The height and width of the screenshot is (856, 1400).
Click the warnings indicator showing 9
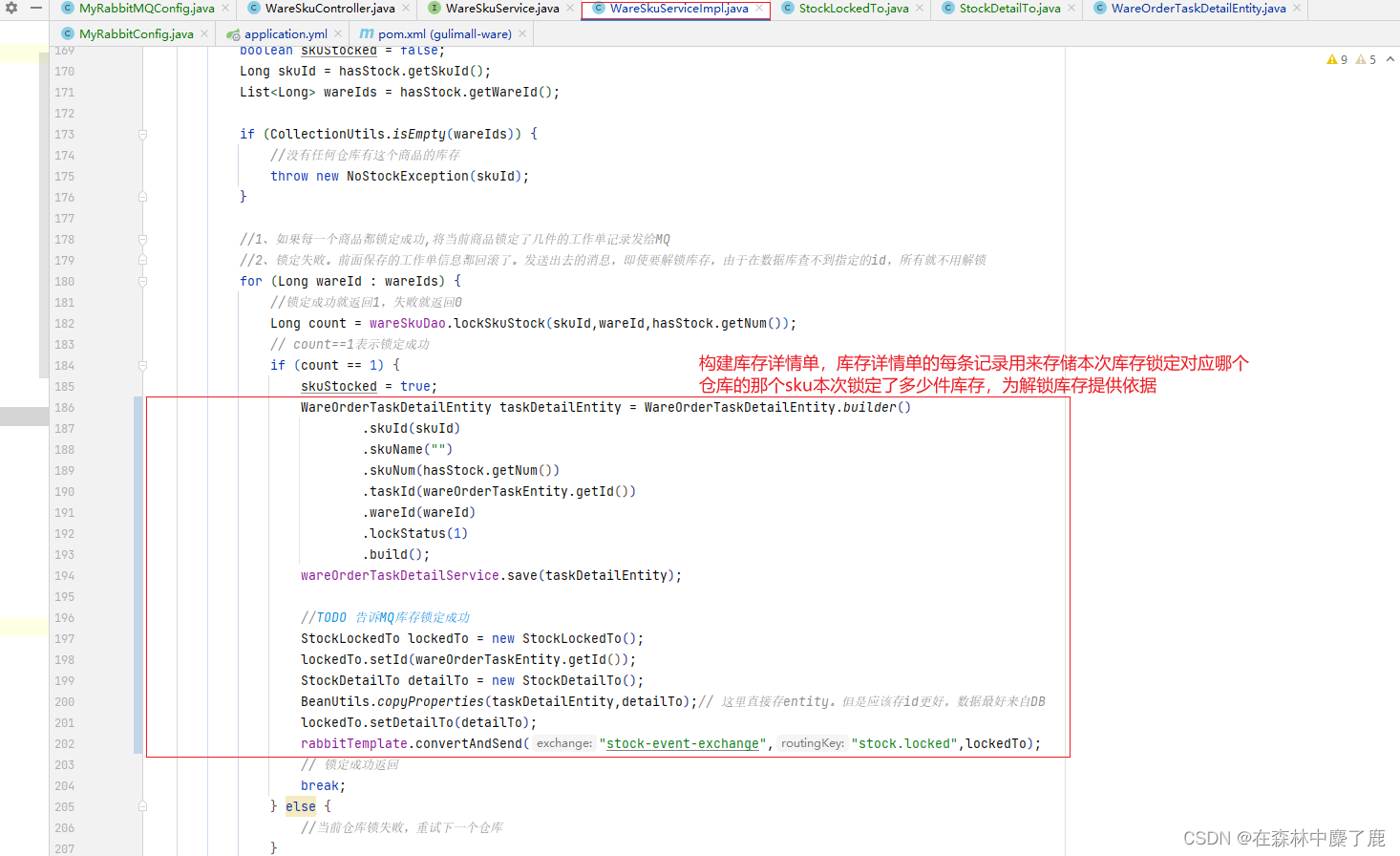1337,59
